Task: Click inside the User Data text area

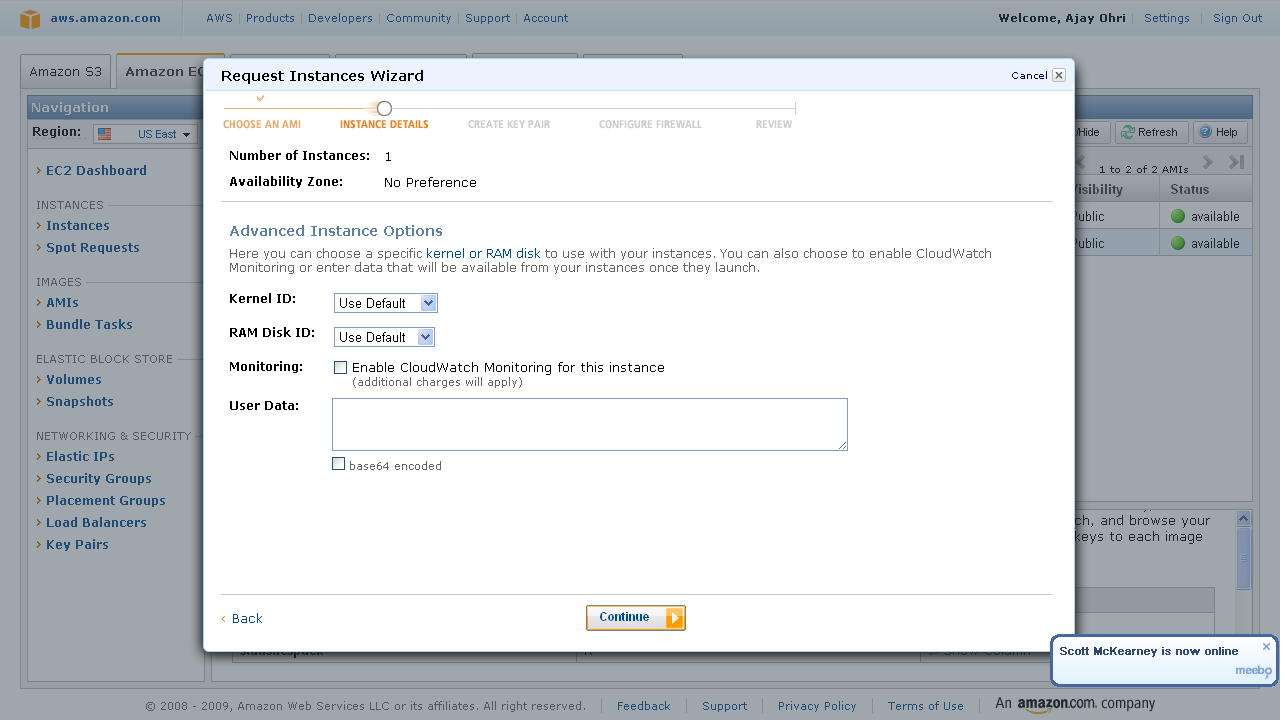Action: click(589, 424)
